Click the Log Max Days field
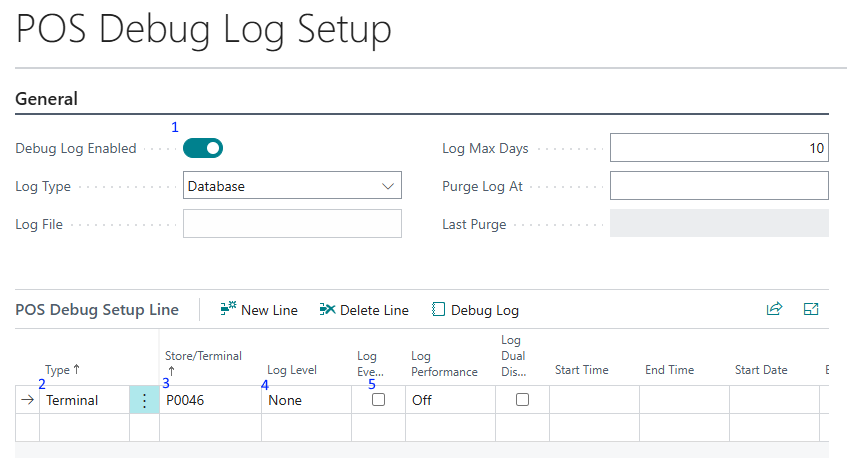Viewport: 860px width, 458px height. 719,148
